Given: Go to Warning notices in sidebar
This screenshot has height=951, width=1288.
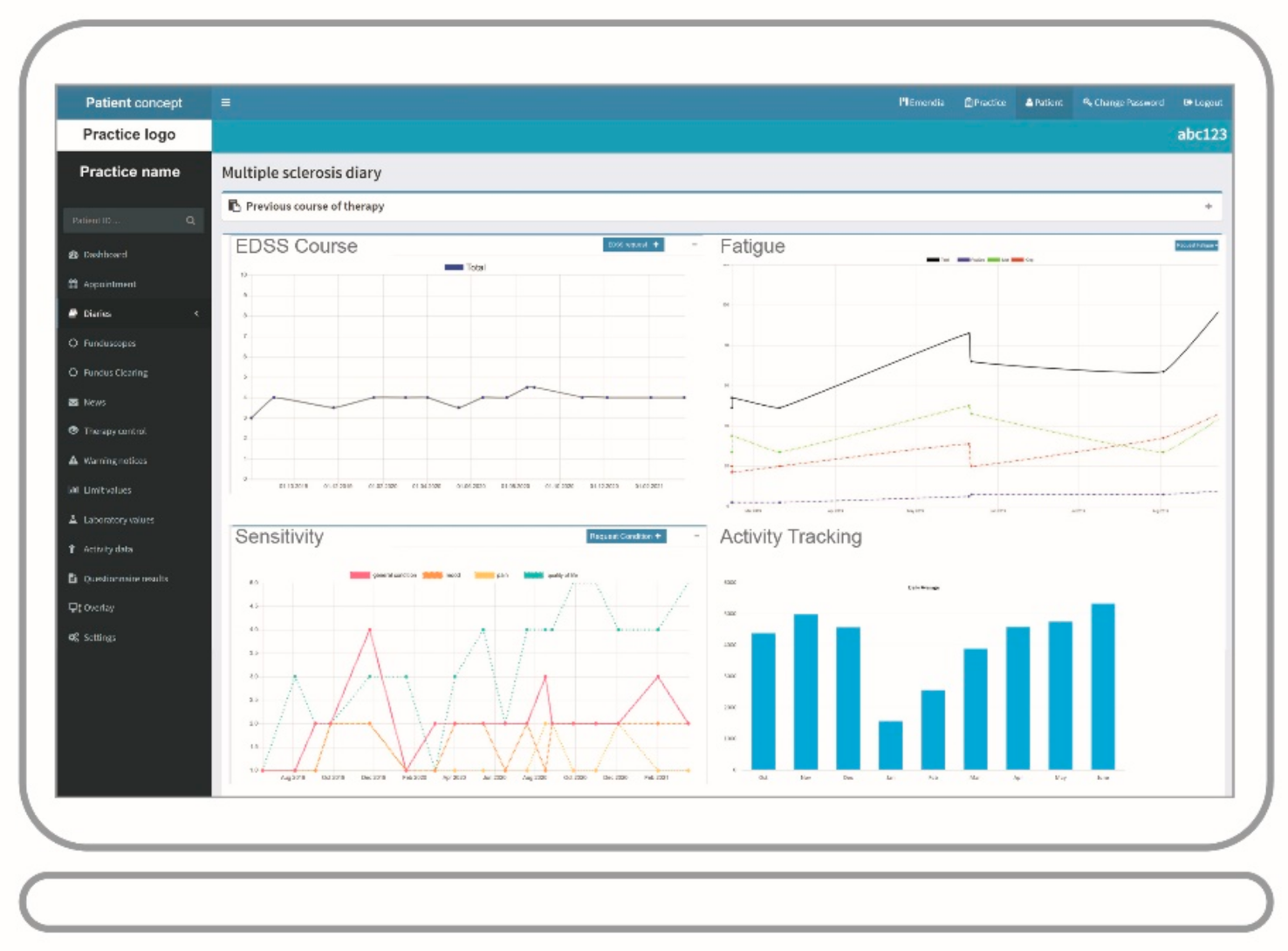Looking at the screenshot, I should tap(114, 461).
